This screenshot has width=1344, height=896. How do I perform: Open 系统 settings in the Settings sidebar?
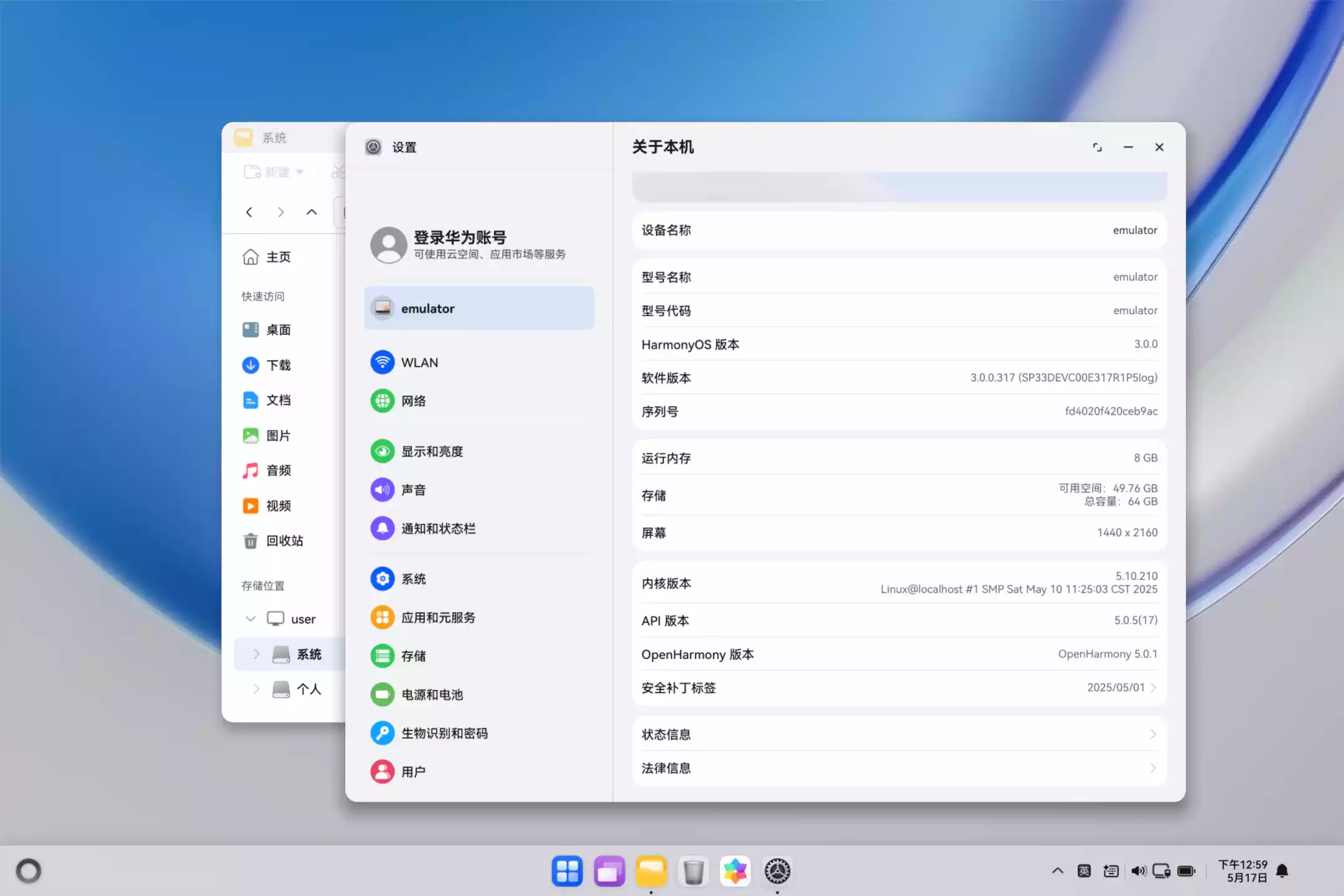(x=479, y=579)
